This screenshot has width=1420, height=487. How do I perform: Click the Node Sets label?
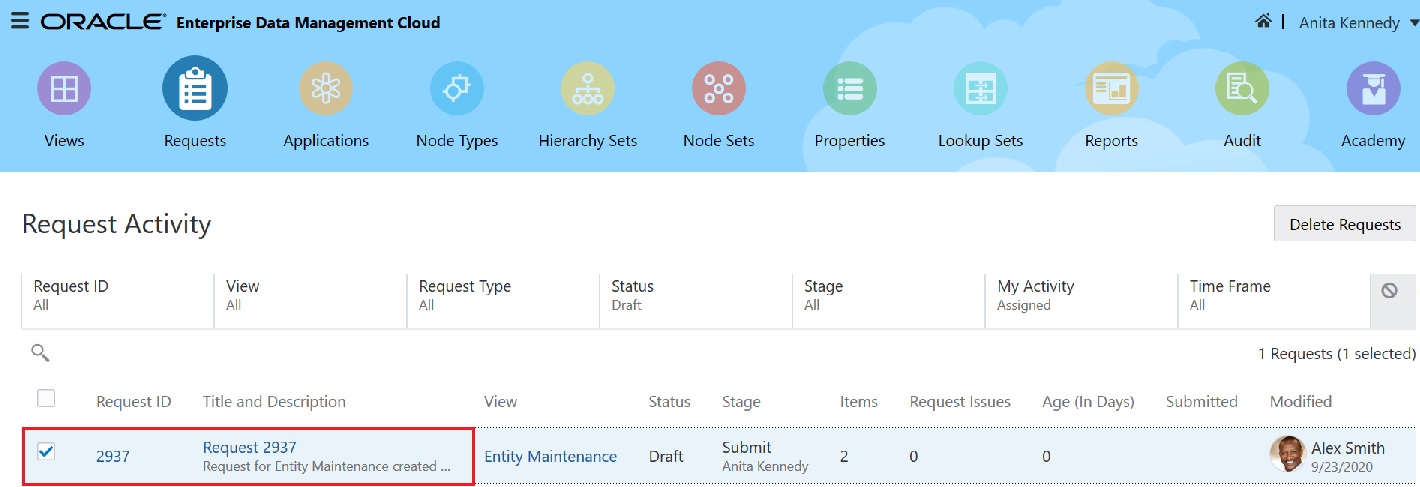coord(719,141)
